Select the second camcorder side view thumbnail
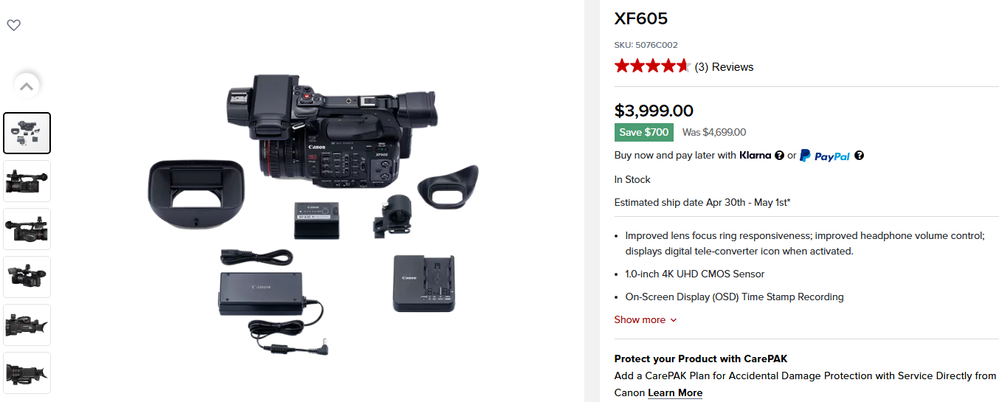Image resolution: width=999 pixels, height=402 pixels. coord(27,181)
